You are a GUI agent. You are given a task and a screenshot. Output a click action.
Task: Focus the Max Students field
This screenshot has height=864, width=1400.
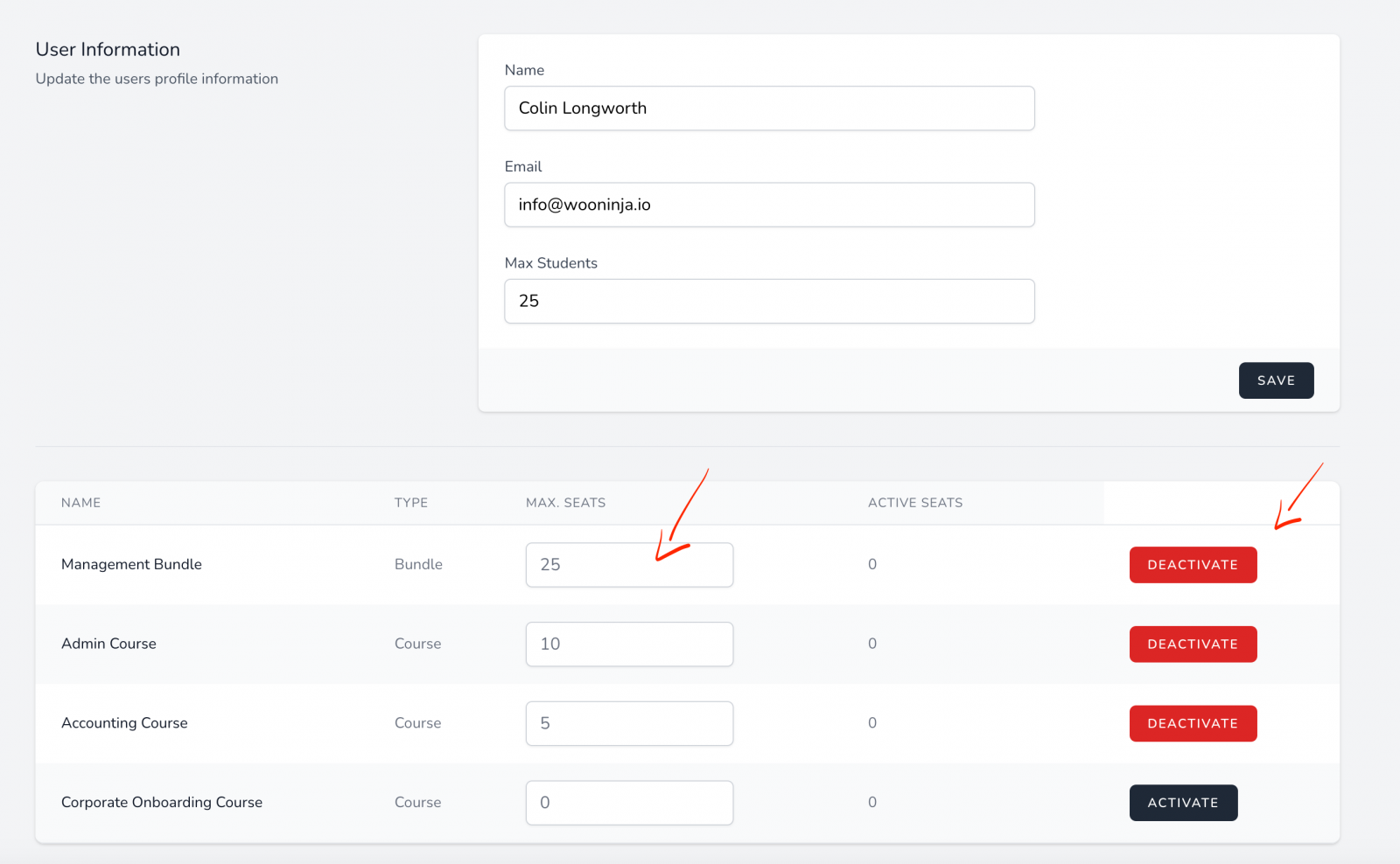769,301
